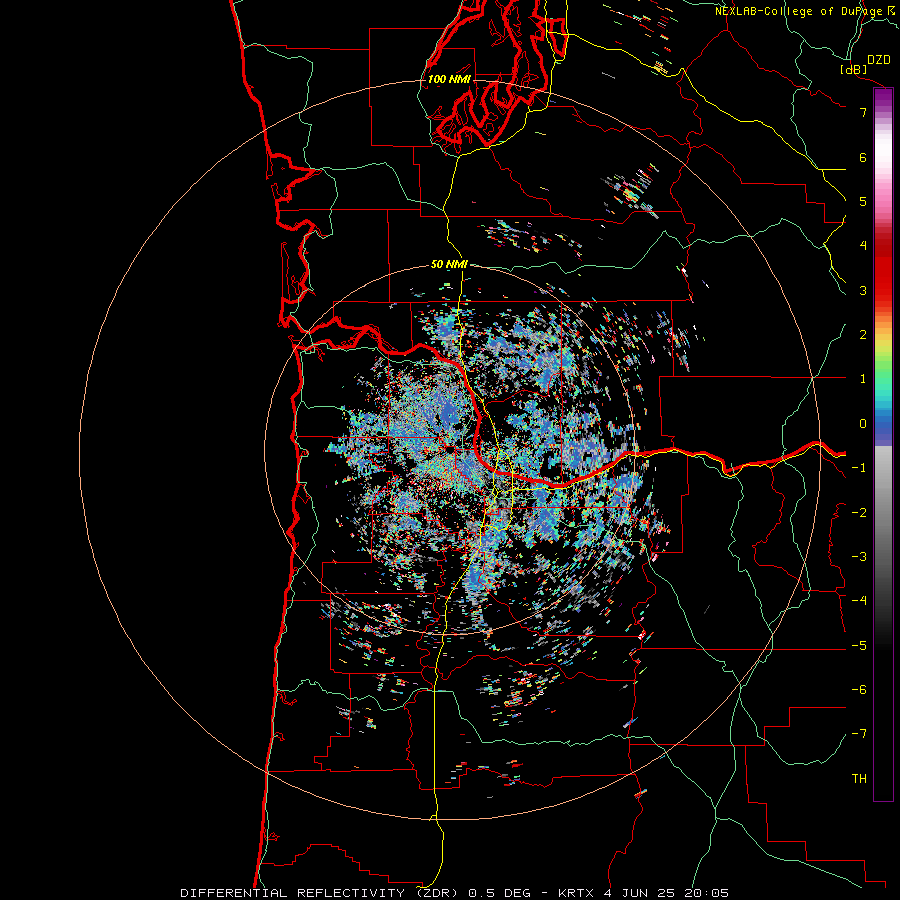This screenshot has width=900, height=900.
Task: Click the DZD legend title
Action: pyautogui.click(x=878, y=60)
